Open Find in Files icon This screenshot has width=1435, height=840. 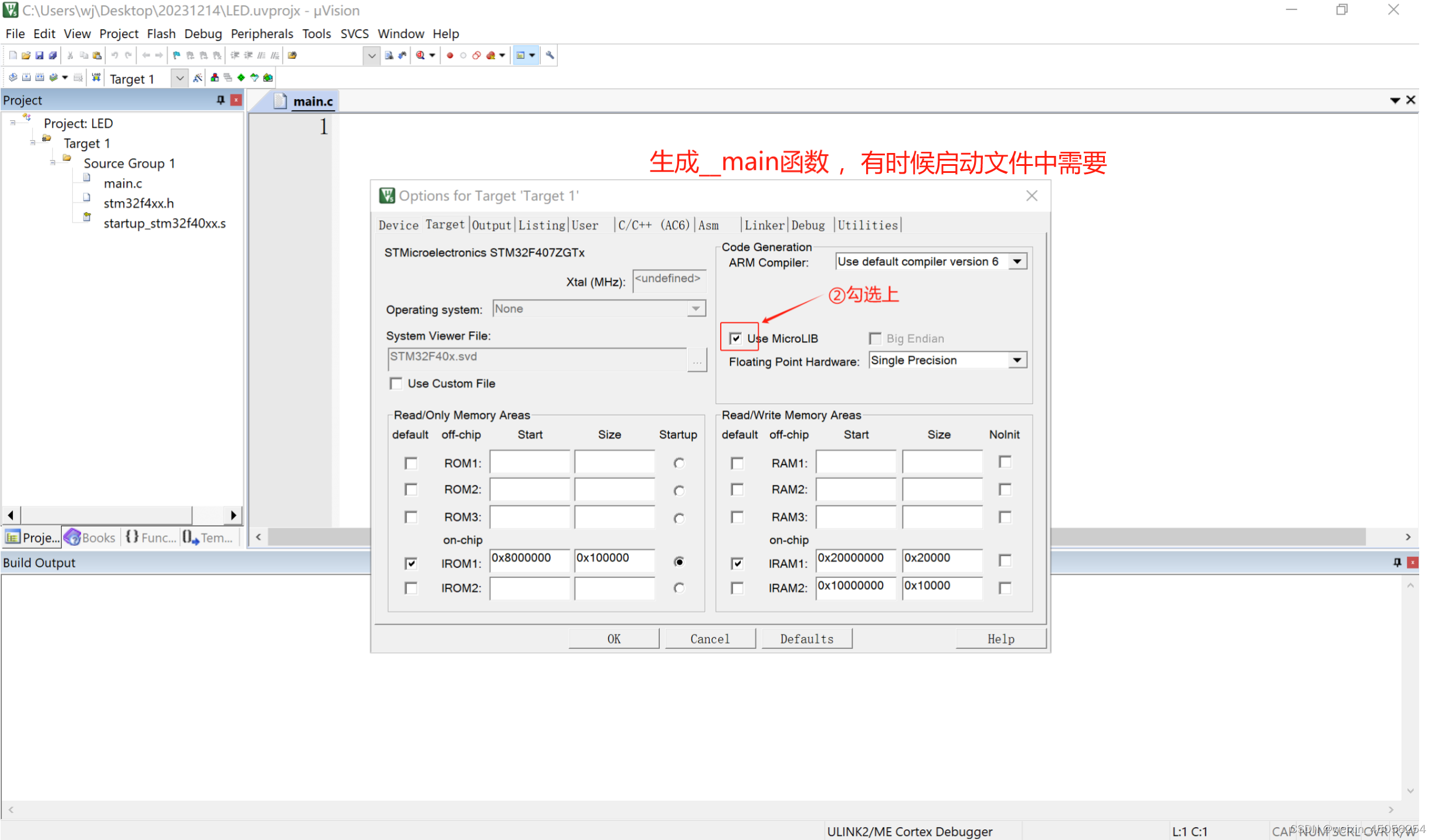(x=293, y=55)
